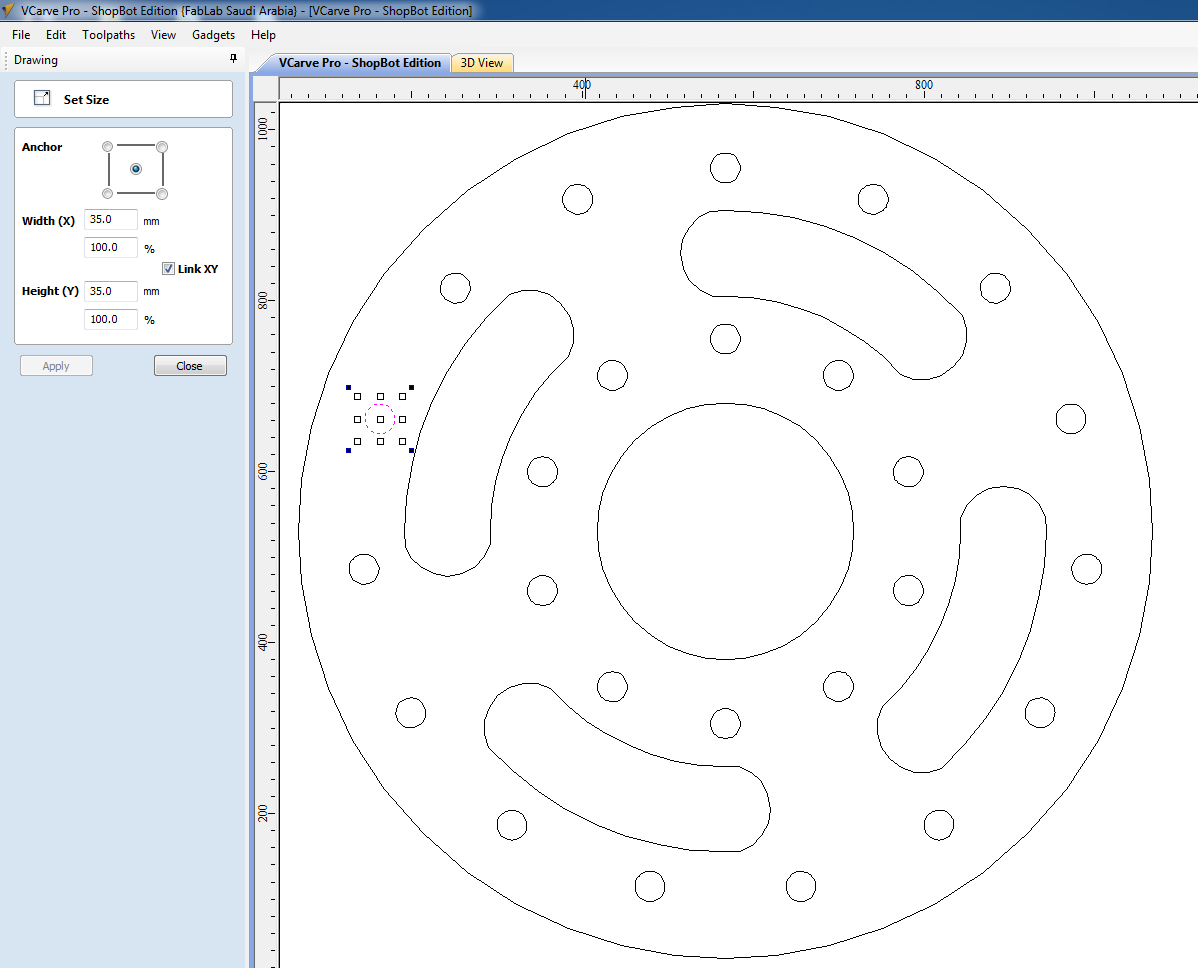The width and height of the screenshot is (1198, 968).
Task: Select the top-left anchor point
Action: (x=107, y=147)
